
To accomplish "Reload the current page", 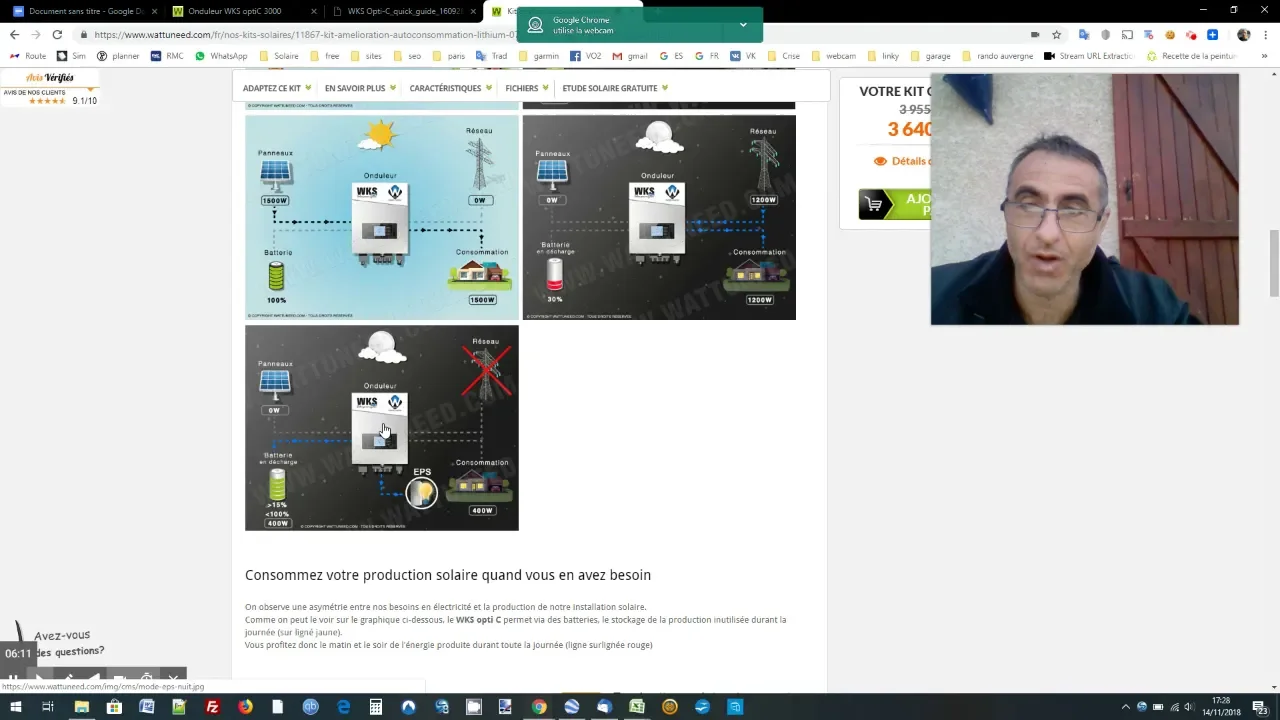I will pos(58,34).
